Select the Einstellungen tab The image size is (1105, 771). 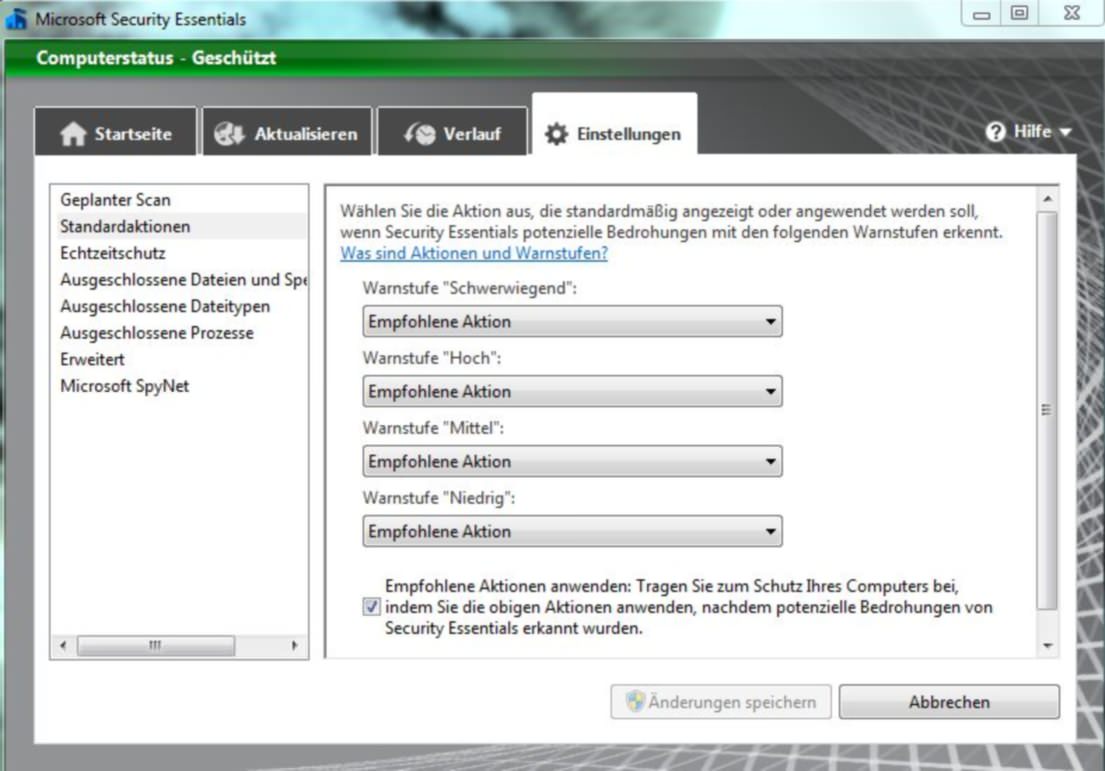click(615, 125)
